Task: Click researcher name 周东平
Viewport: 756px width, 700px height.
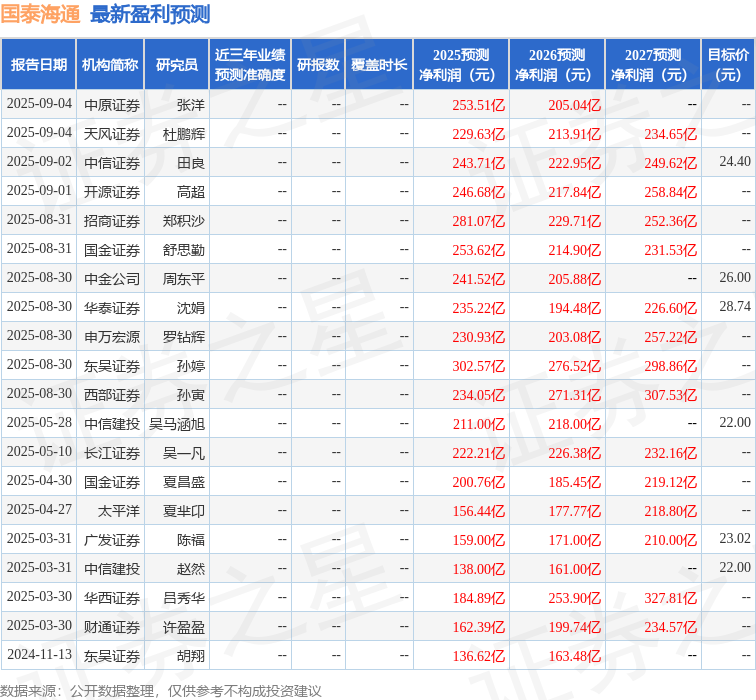Action: 184,279
